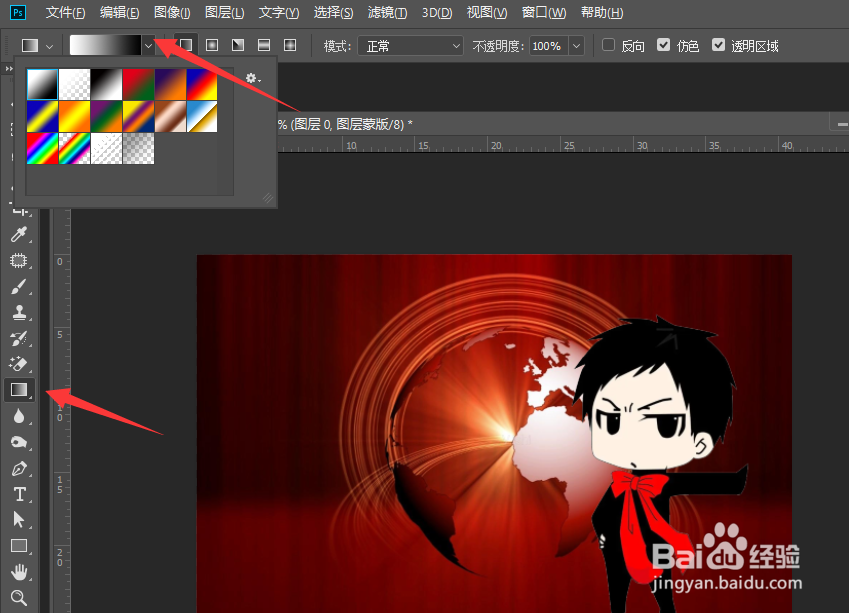
Task: Enable the 反向 reverse checkbox
Action: (608, 45)
